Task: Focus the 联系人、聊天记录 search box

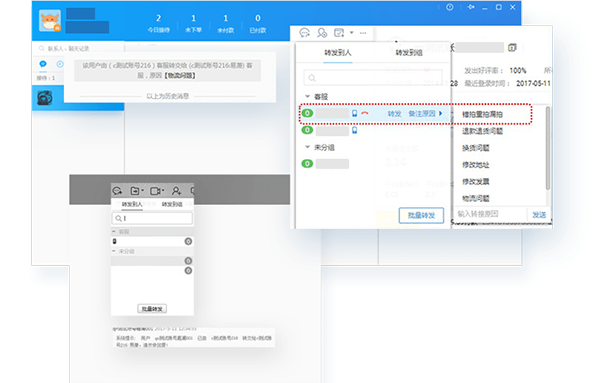Action: coord(78,49)
